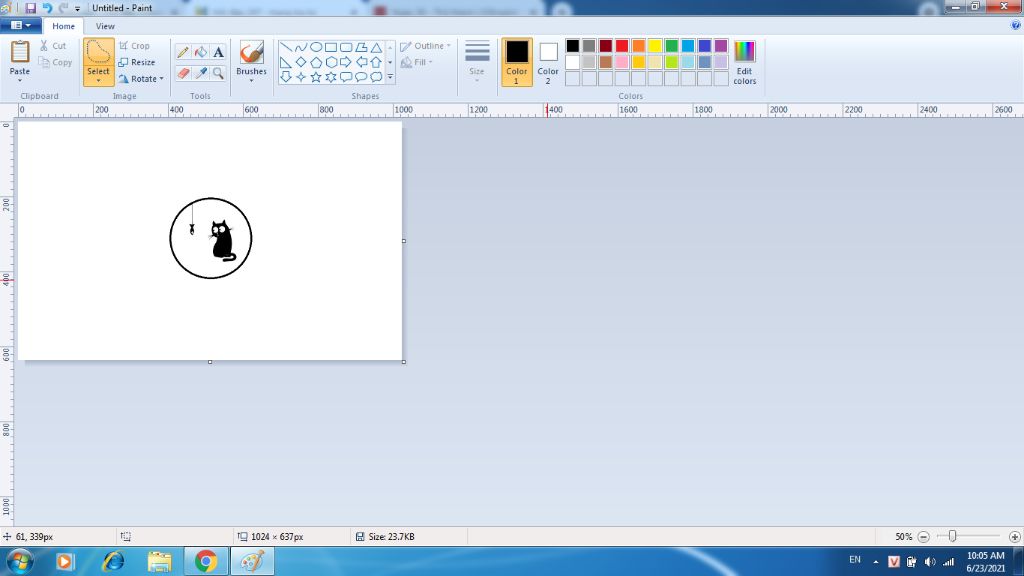Select the Eraser tool
1024x576 pixels.
pos(183,73)
